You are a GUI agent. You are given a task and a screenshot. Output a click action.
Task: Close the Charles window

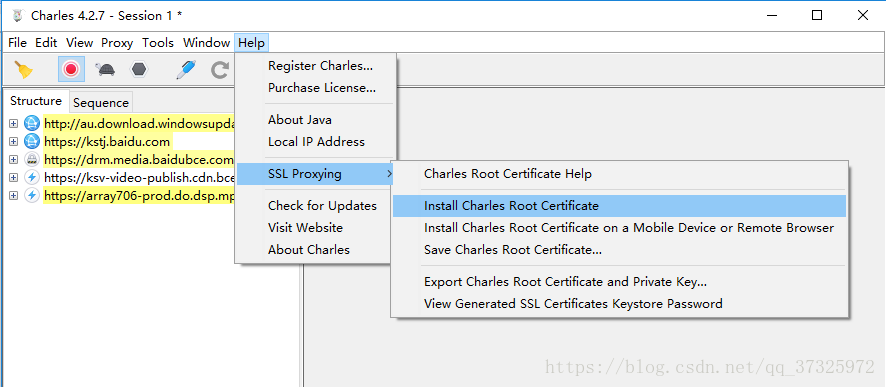click(x=862, y=16)
